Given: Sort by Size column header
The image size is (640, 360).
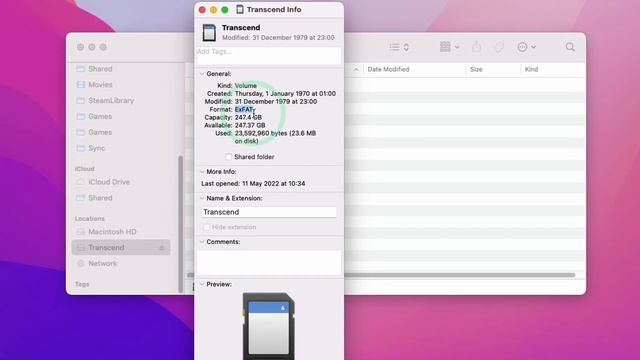Looking at the screenshot, I should pyautogui.click(x=476, y=69).
